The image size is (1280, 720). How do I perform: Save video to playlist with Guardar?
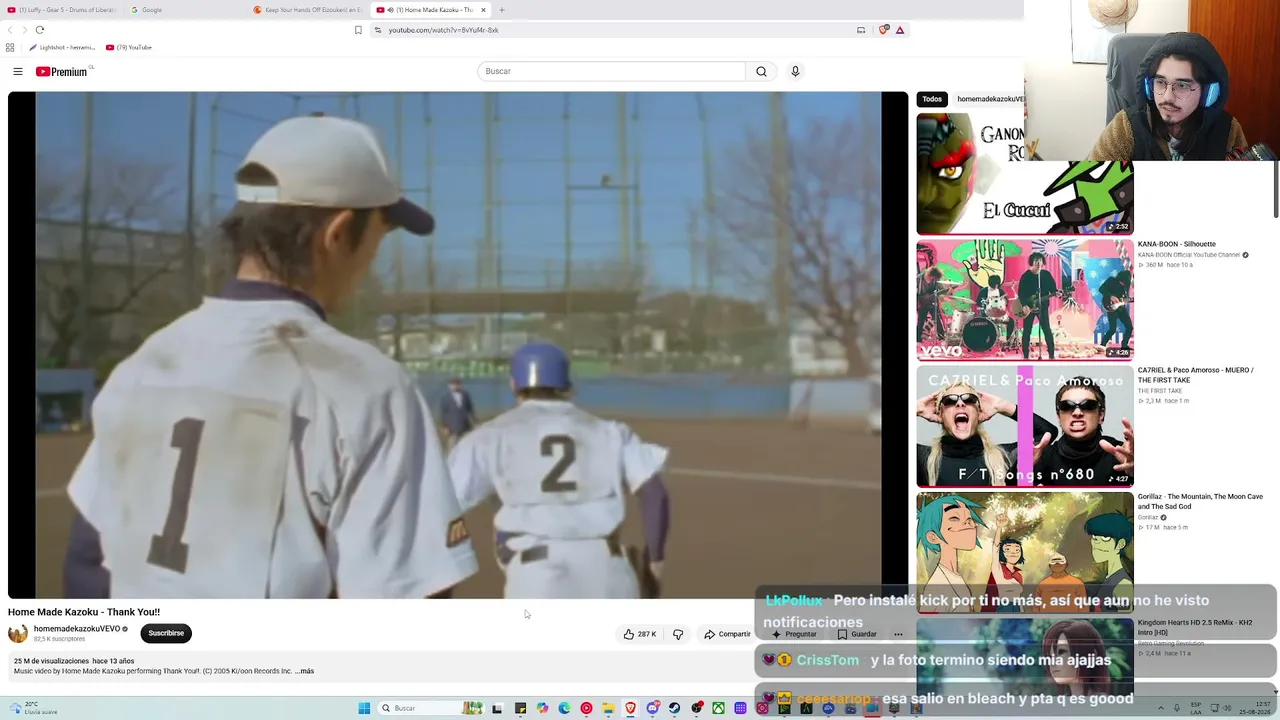click(x=857, y=634)
